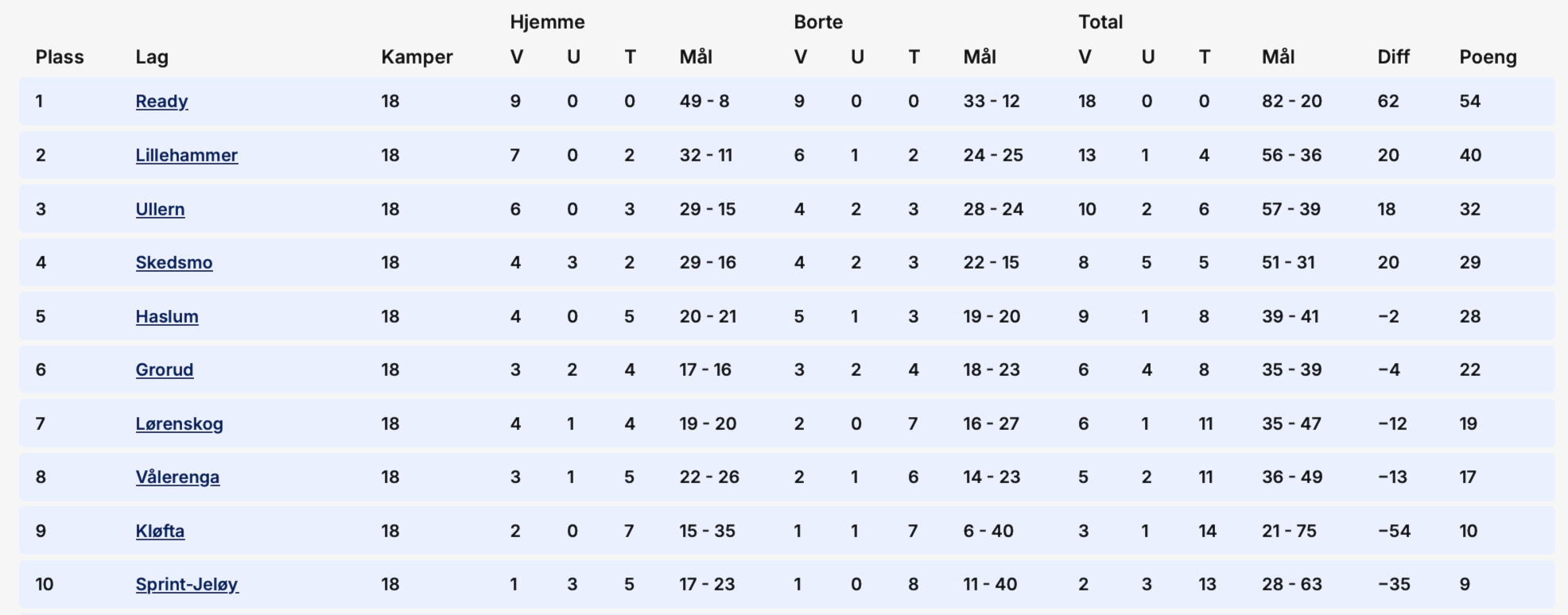Click the Diff column header
The width and height of the screenshot is (1568, 615).
tap(1393, 57)
